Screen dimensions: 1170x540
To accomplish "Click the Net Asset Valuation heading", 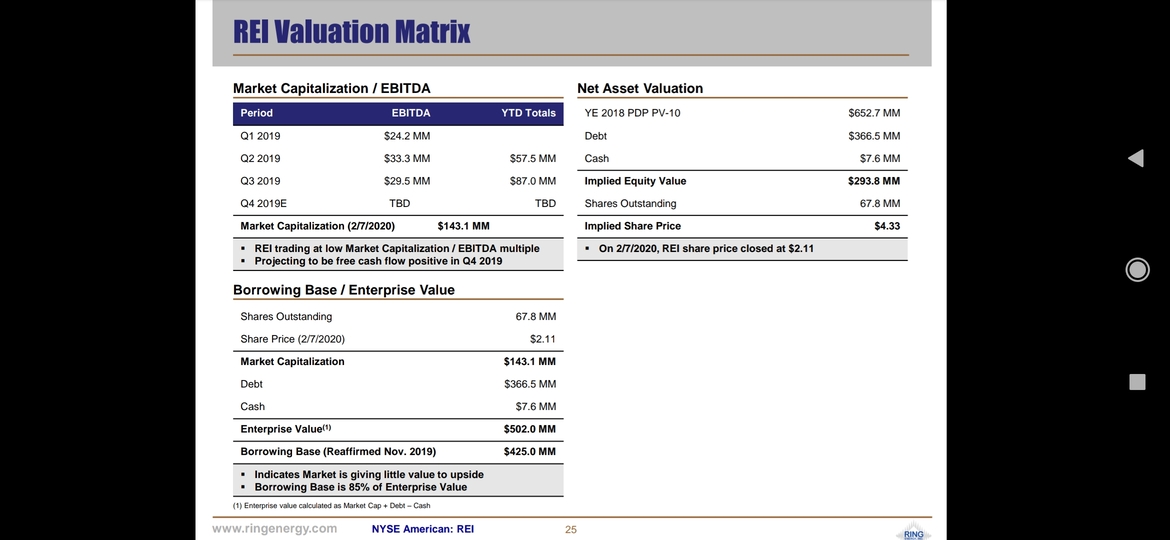I will point(640,88).
